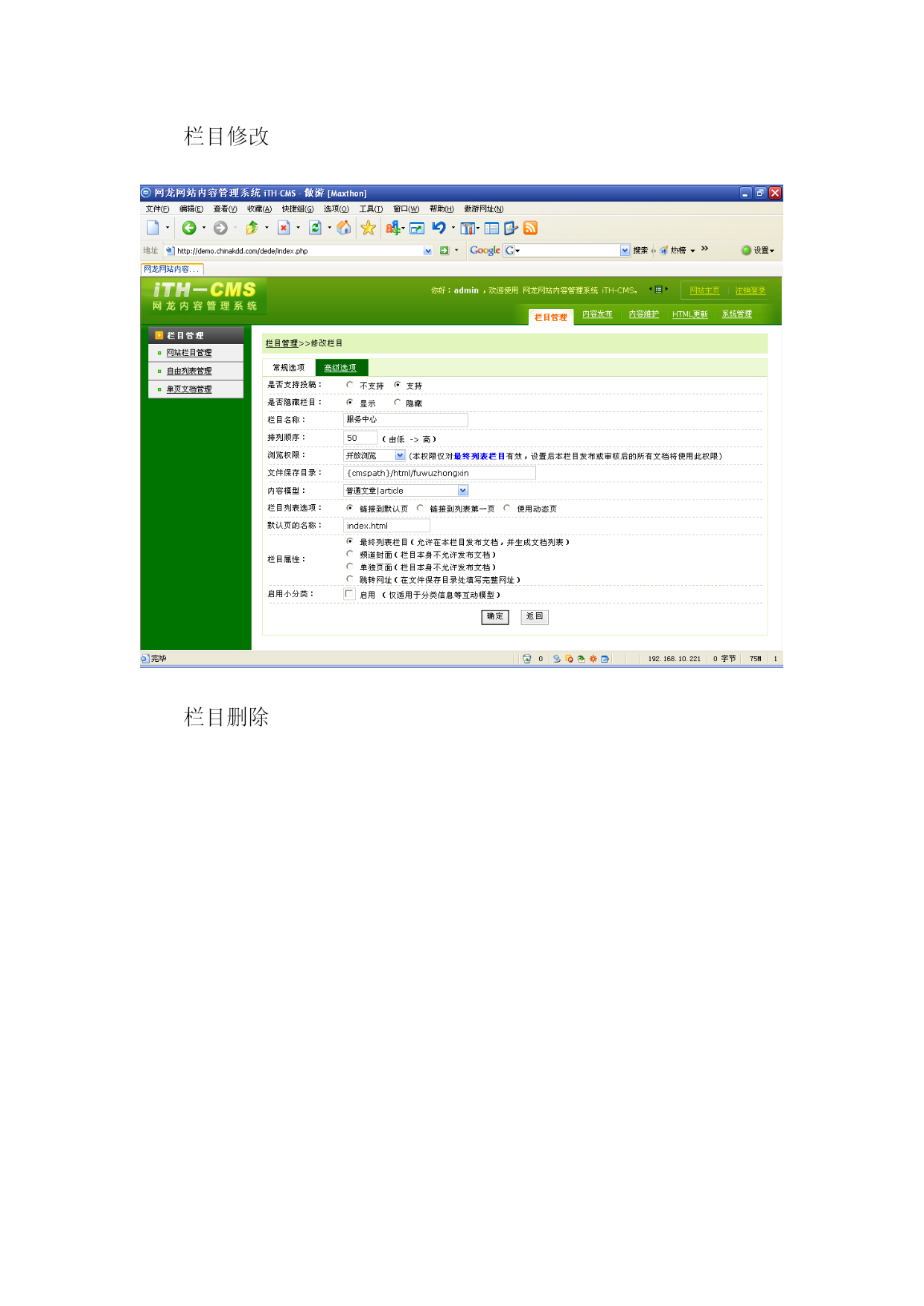Viewport: 924px width, 1306px height.
Task: Click the 热榜 hot list icon
Action: pyautogui.click(x=663, y=251)
